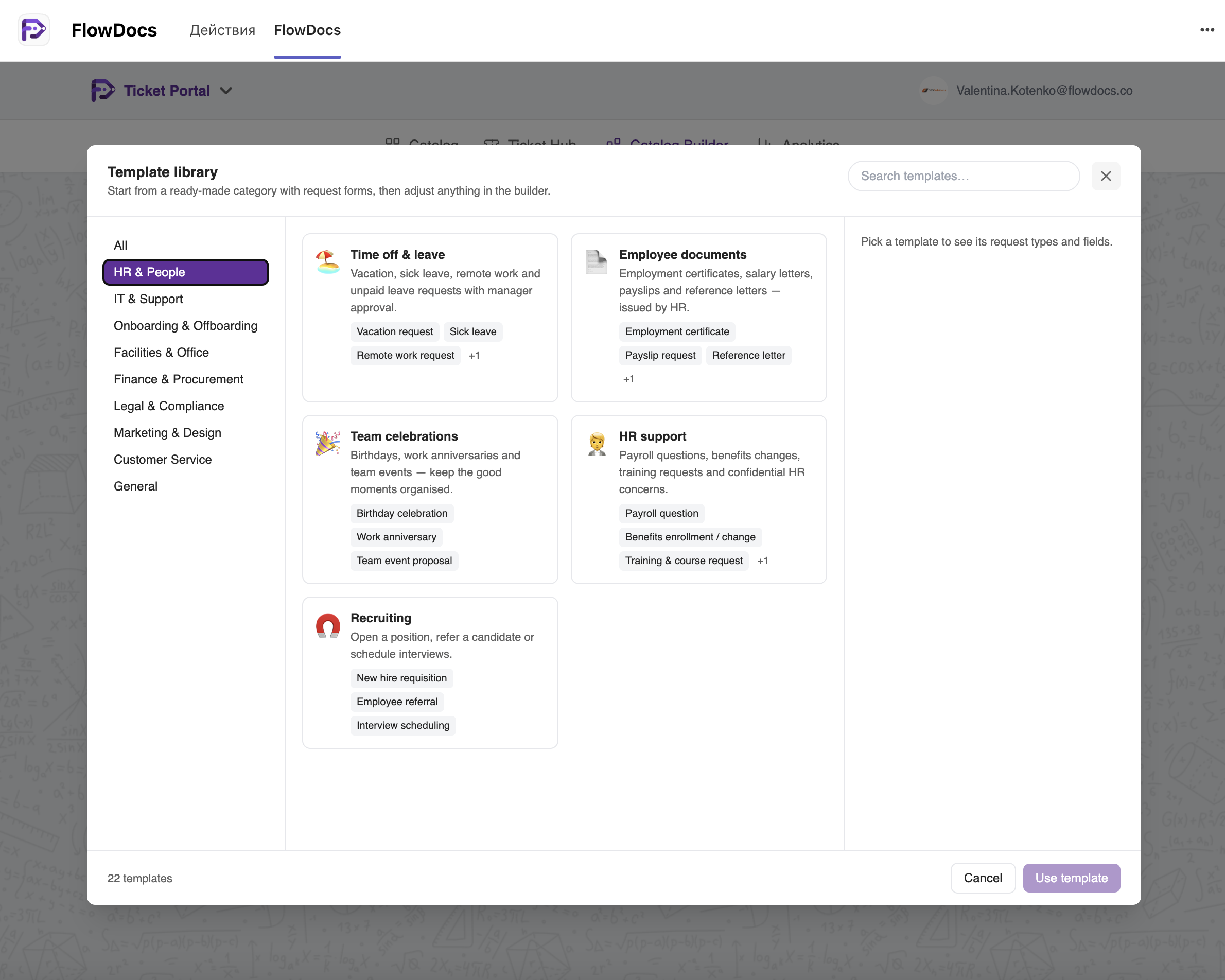Switch to the FlowDocs tab
Screen dimensions: 1225x980
307,30
